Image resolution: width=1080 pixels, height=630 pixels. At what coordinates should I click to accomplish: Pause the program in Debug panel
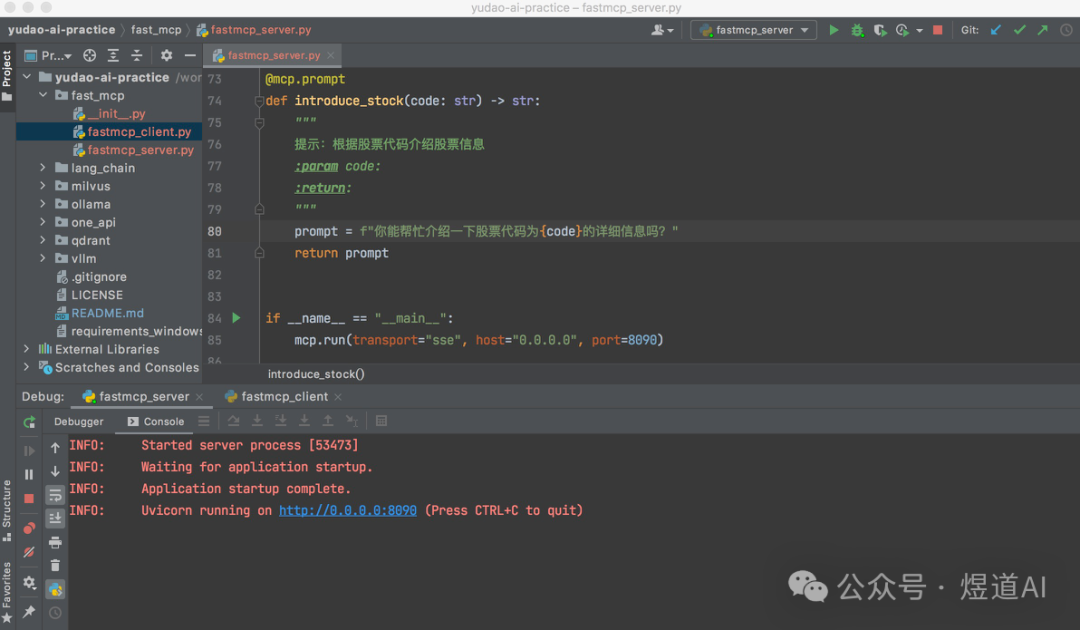click(x=29, y=474)
